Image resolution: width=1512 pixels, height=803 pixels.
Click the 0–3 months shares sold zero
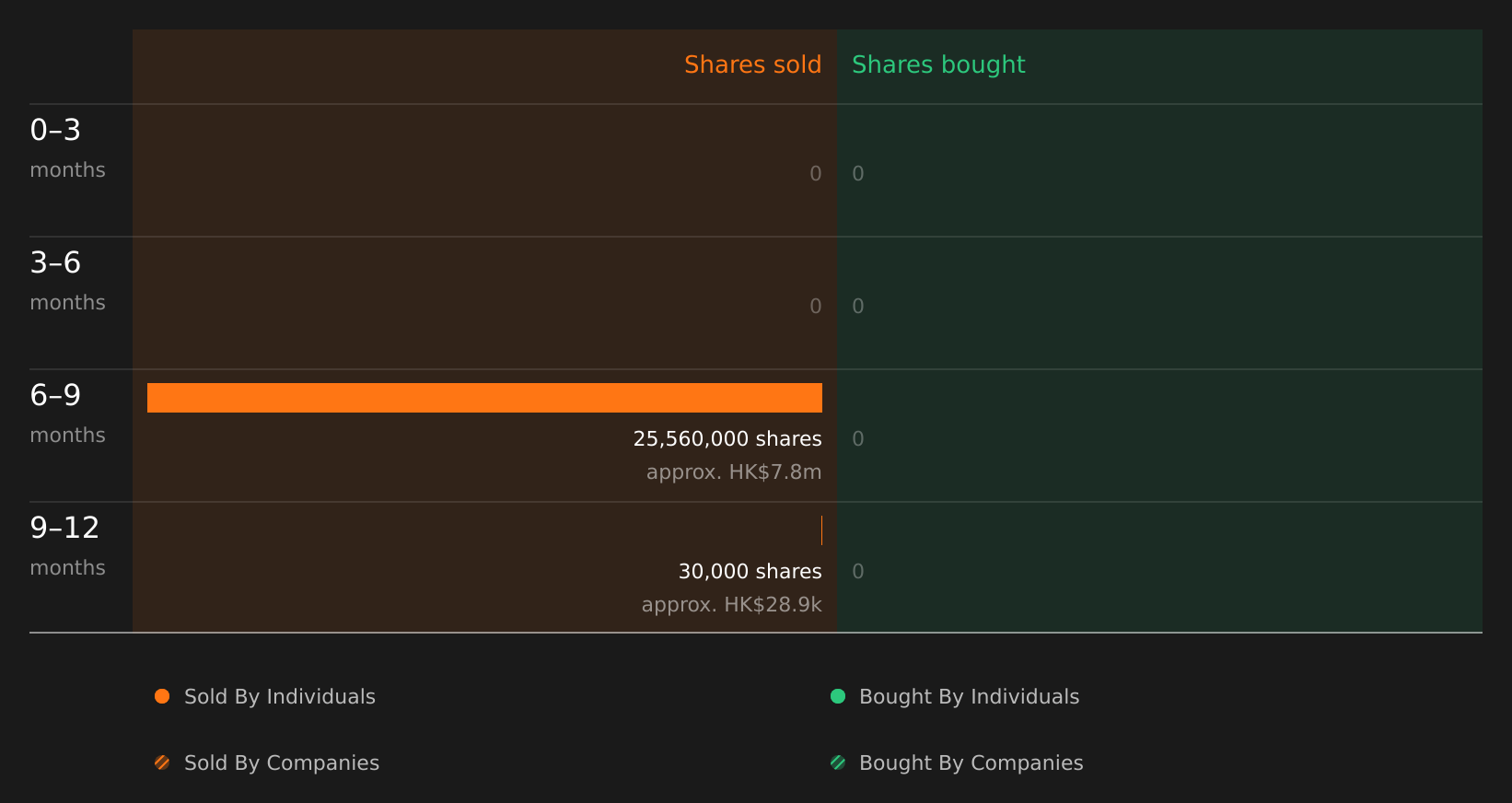(x=816, y=174)
